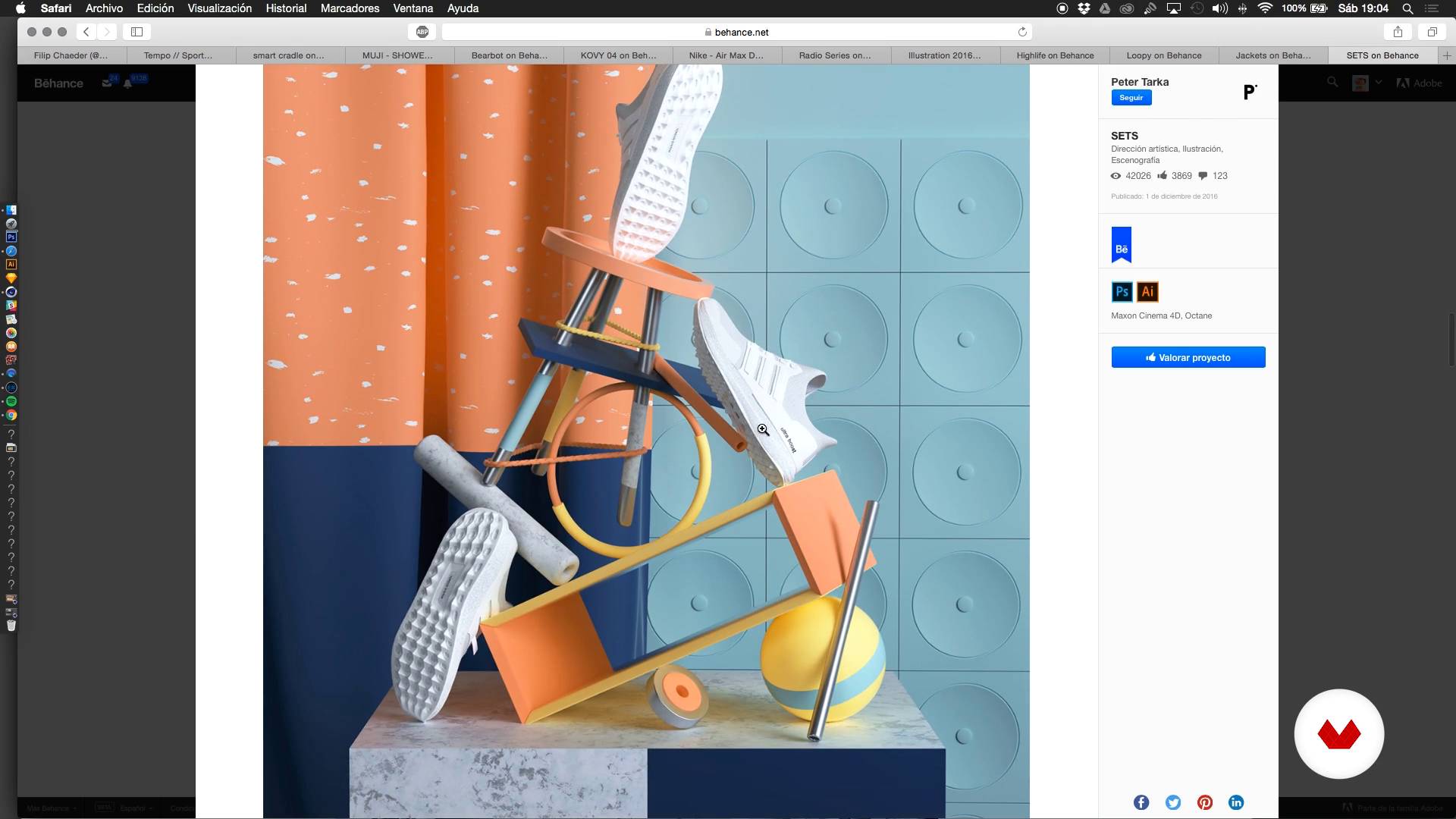
Task: Click the Seguir follow button
Action: [1131, 98]
